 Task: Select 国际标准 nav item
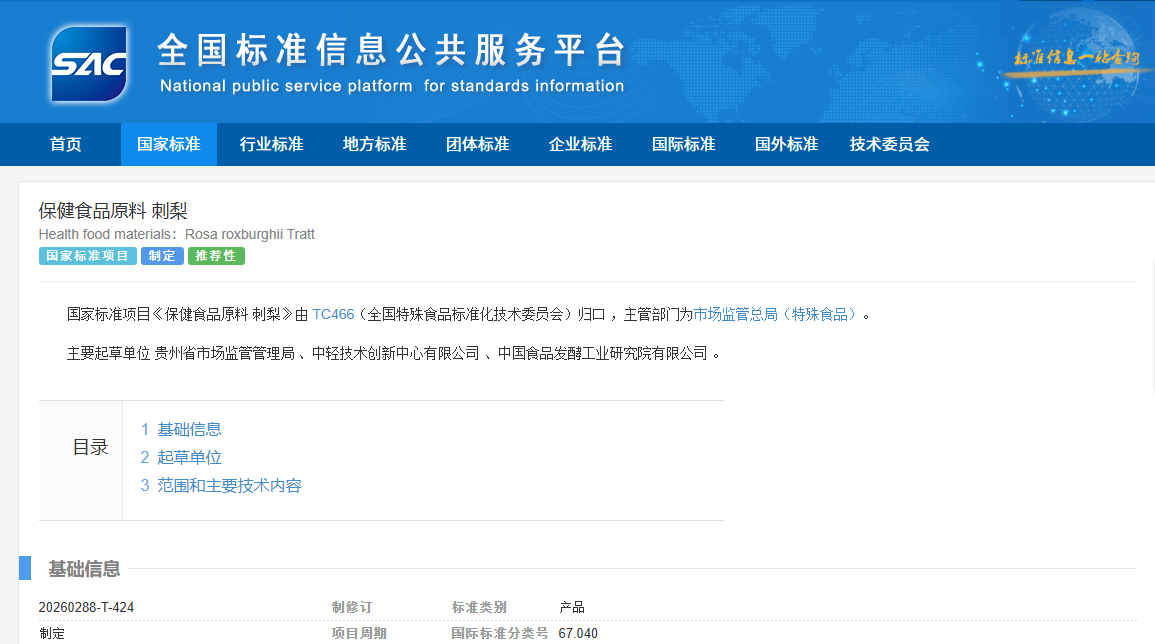684,144
